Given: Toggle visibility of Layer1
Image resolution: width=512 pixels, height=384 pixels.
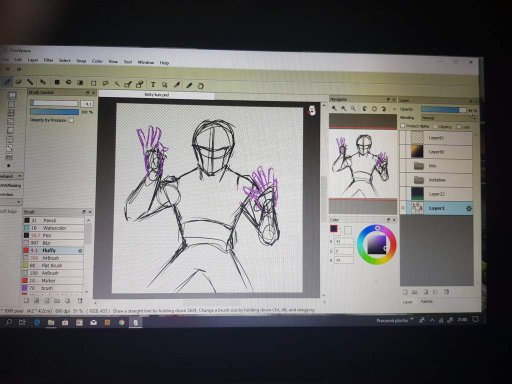Looking at the screenshot, I should pos(403,208).
